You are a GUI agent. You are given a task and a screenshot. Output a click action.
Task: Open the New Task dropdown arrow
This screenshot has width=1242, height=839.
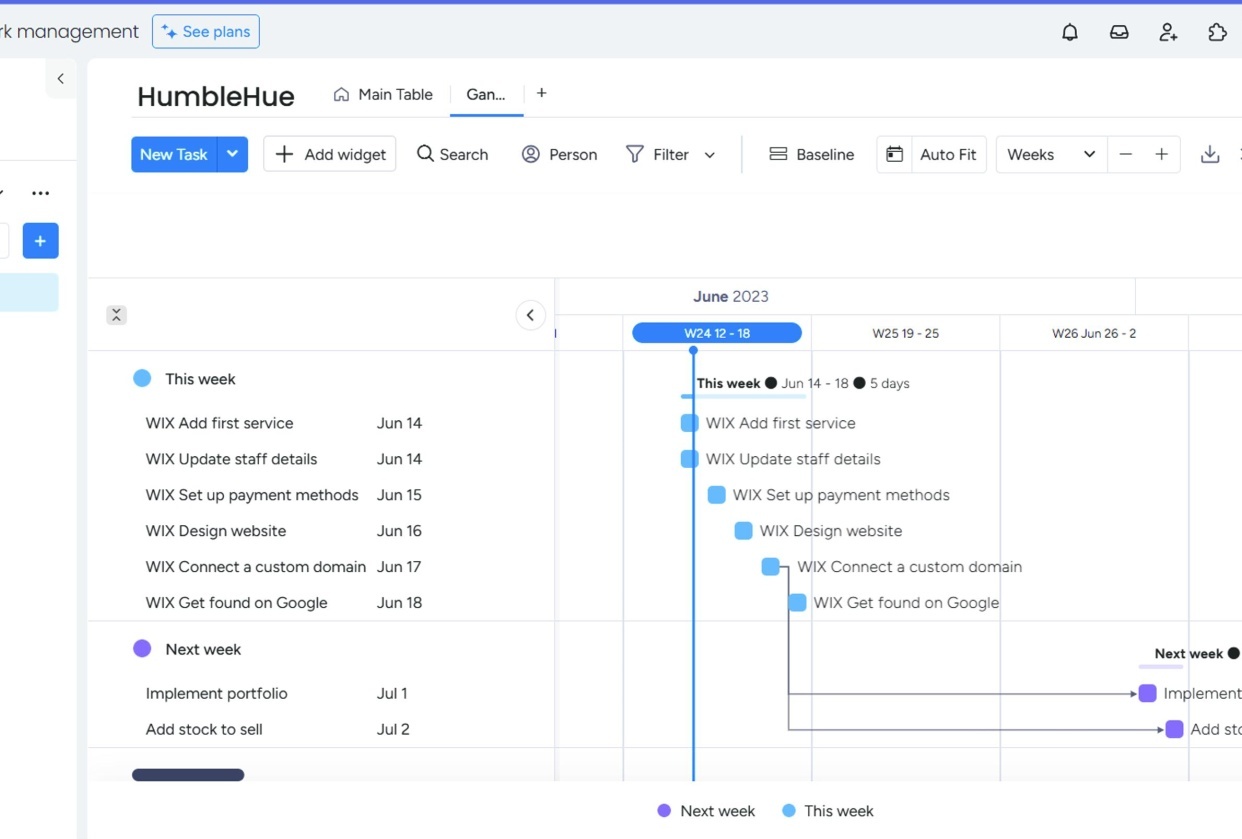click(232, 154)
